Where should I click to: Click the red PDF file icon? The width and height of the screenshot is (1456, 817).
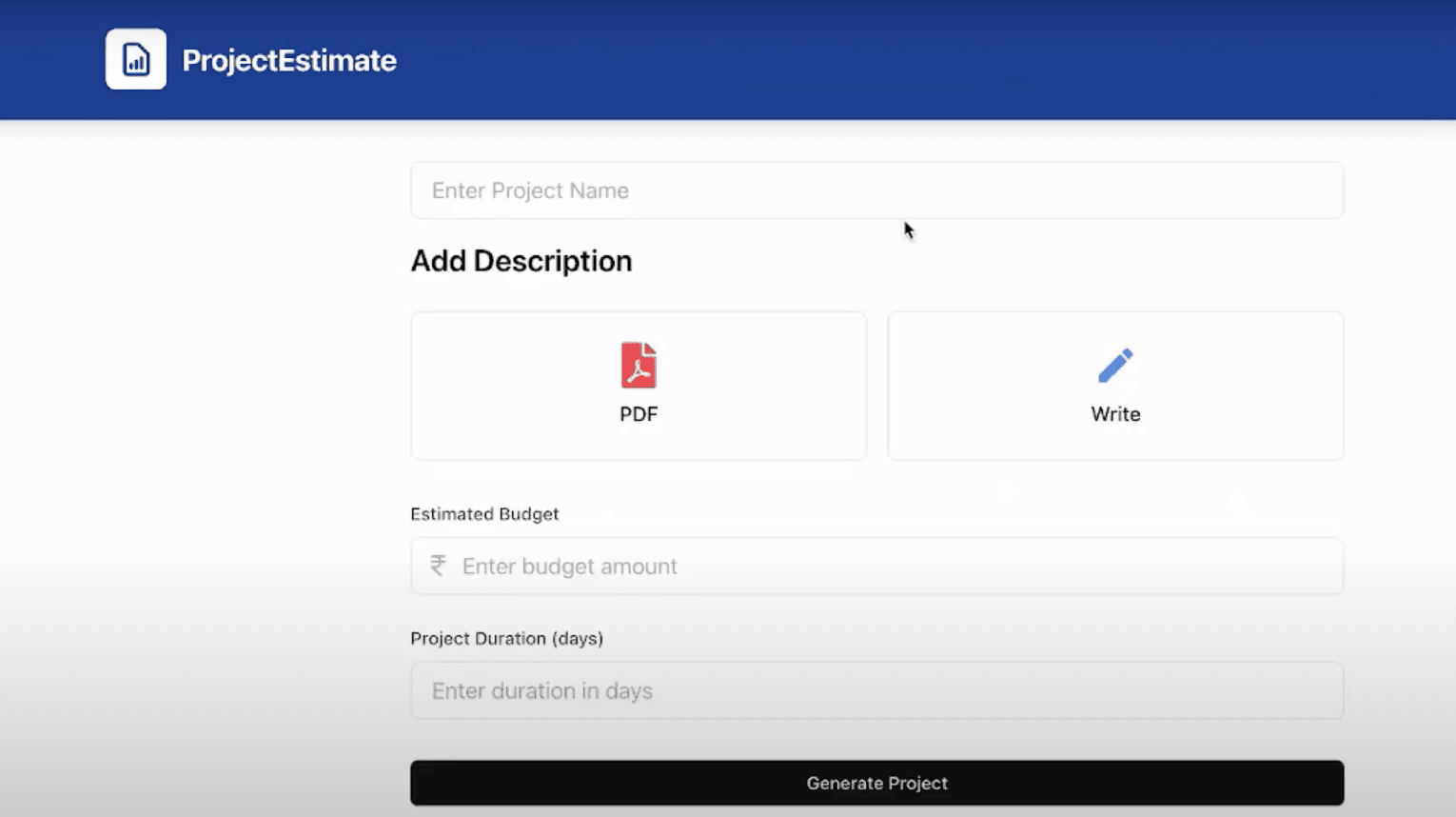click(x=639, y=365)
